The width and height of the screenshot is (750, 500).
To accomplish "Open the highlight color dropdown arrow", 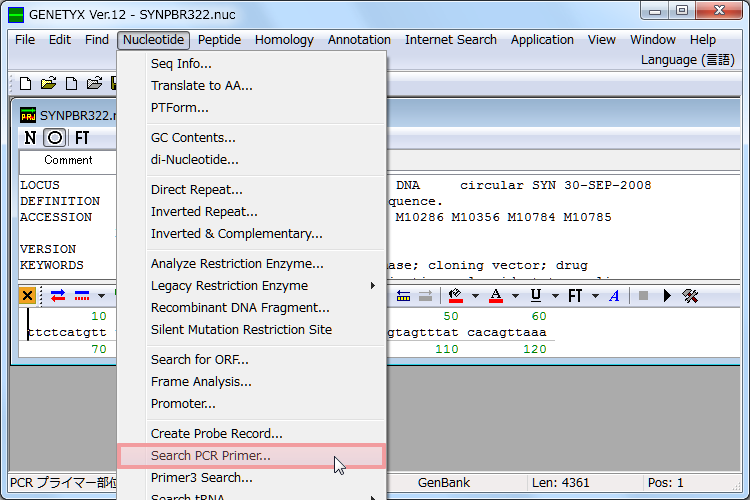I will [475, 296].
